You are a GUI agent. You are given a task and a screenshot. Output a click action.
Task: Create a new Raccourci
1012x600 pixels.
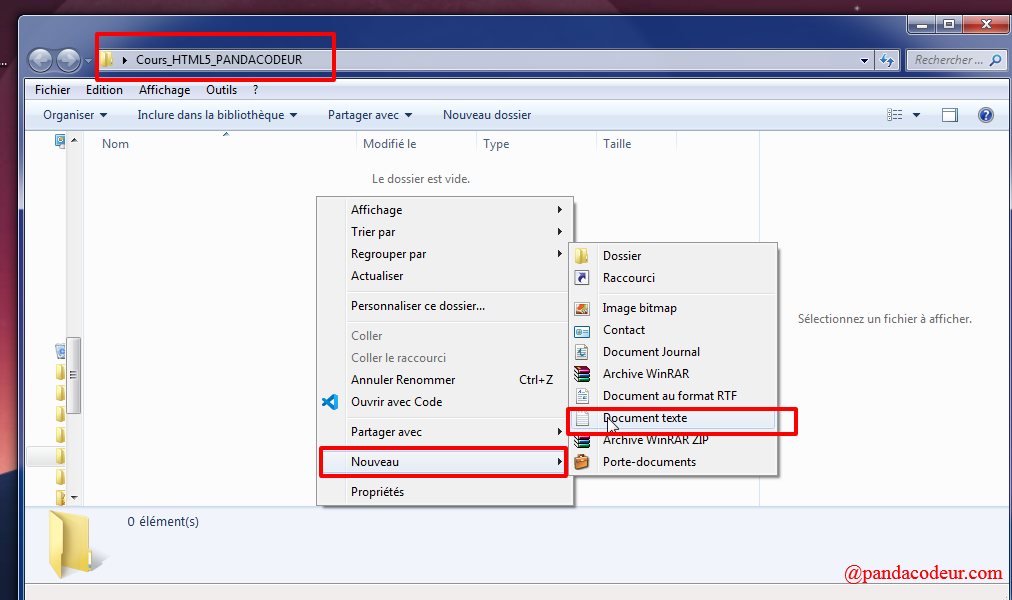point(673,277)
